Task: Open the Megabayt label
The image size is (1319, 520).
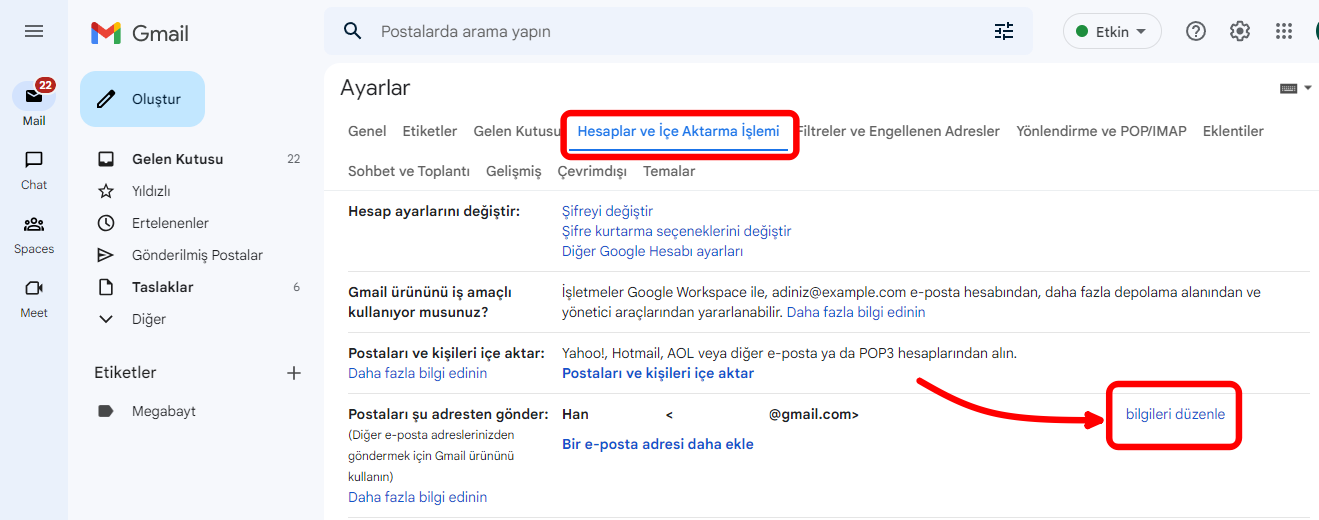Action: point(163,411)
